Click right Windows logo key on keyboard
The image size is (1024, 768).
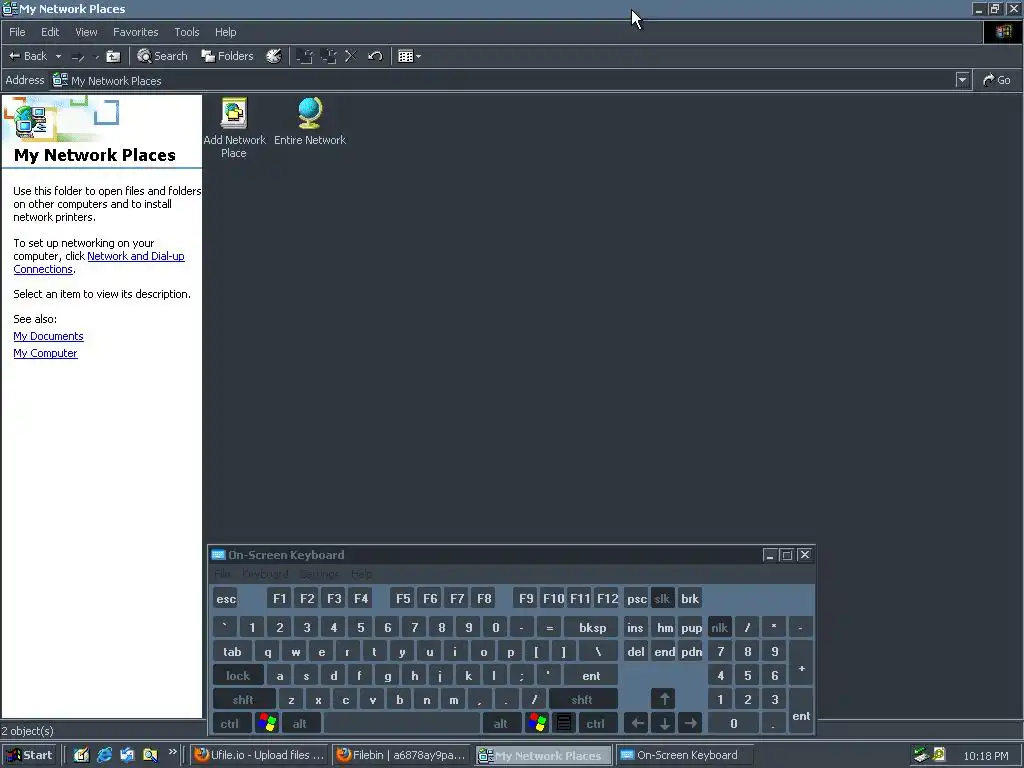[x=537, y=723]
